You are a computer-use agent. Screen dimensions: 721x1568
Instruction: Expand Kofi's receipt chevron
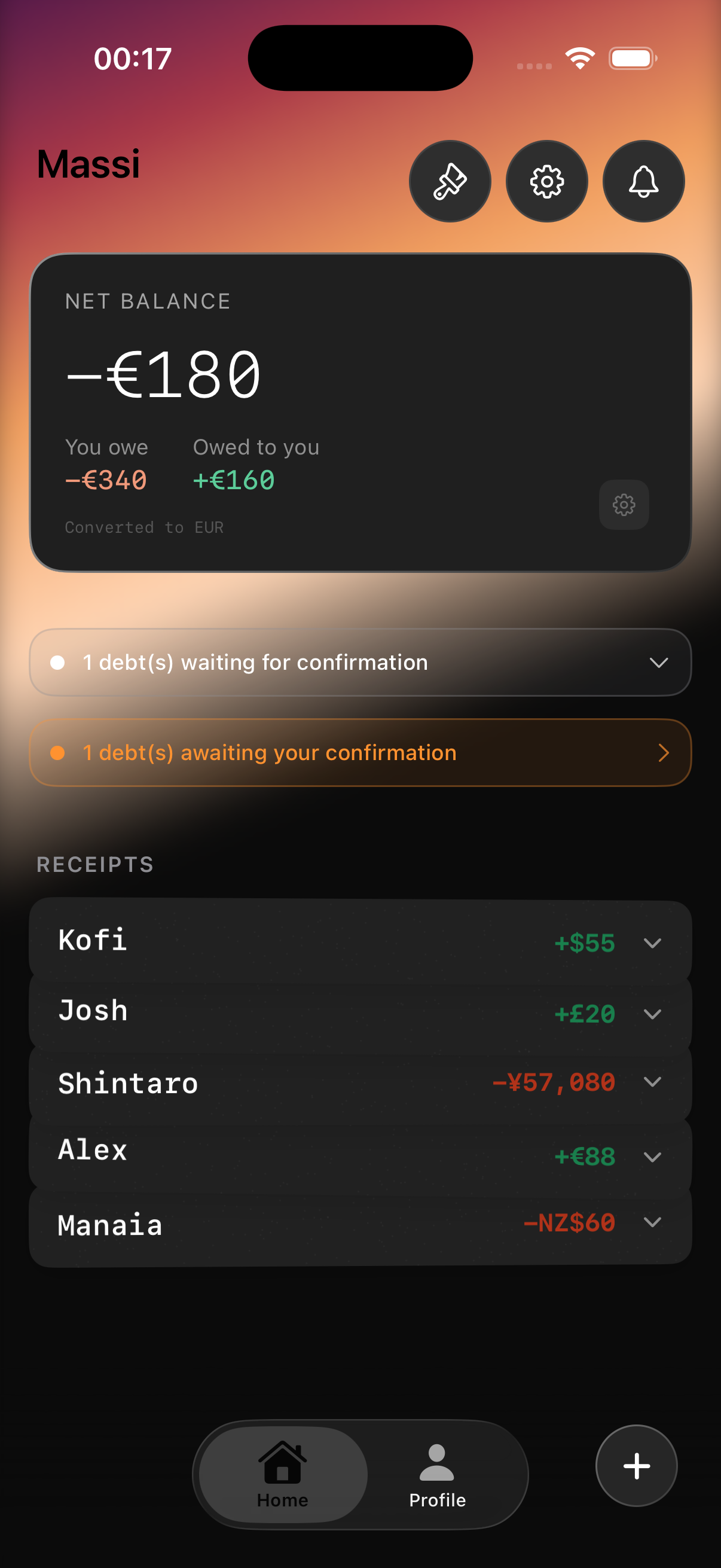(652, 943)
